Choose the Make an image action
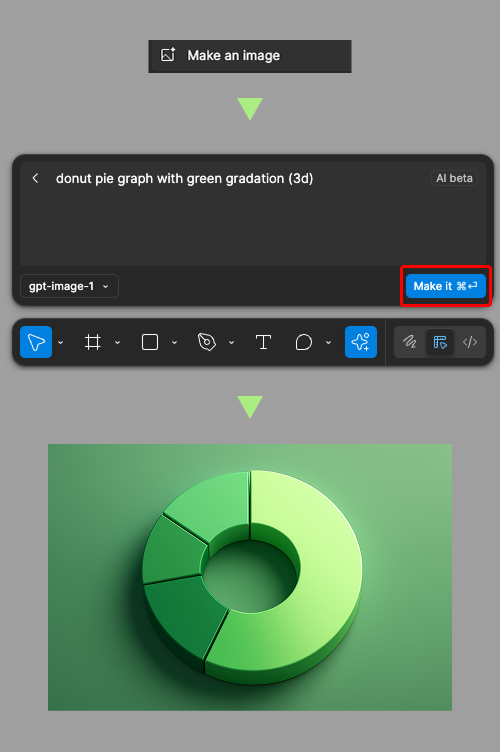This screenshot has height=752, width=500. tap(250, 56)
